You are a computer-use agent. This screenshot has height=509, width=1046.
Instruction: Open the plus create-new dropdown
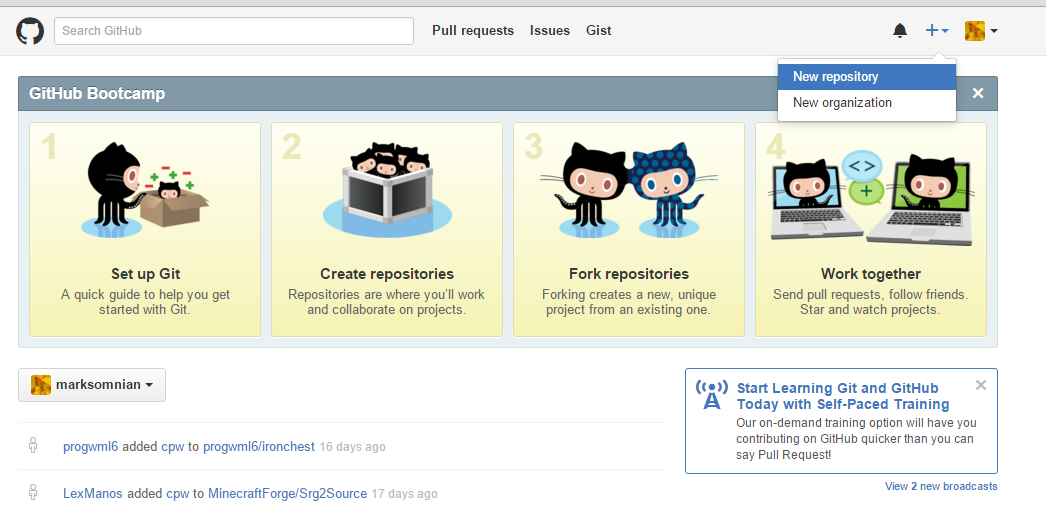click(x=937, y=31)
